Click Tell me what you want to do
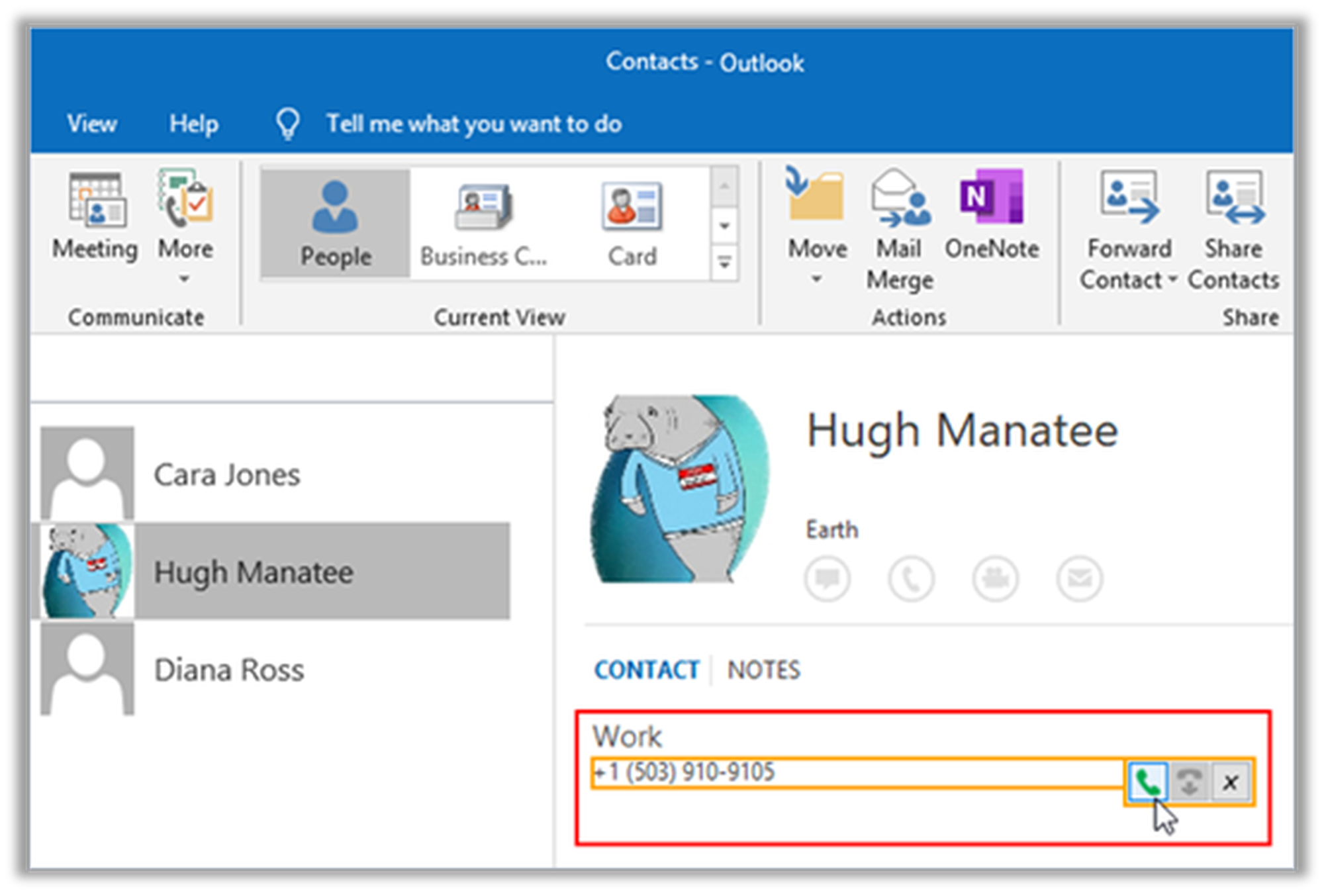This screenshot has height=896, width=1324. click(473, 124)
